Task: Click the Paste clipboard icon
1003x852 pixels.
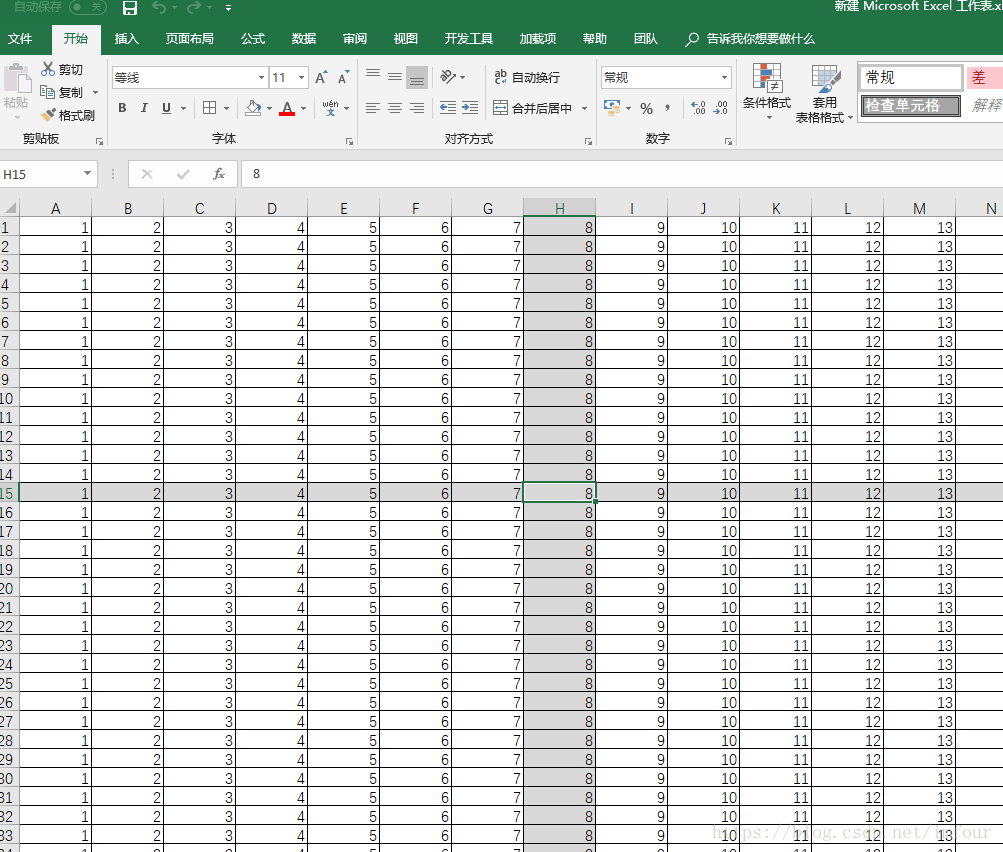Action: tap(17, 79)
